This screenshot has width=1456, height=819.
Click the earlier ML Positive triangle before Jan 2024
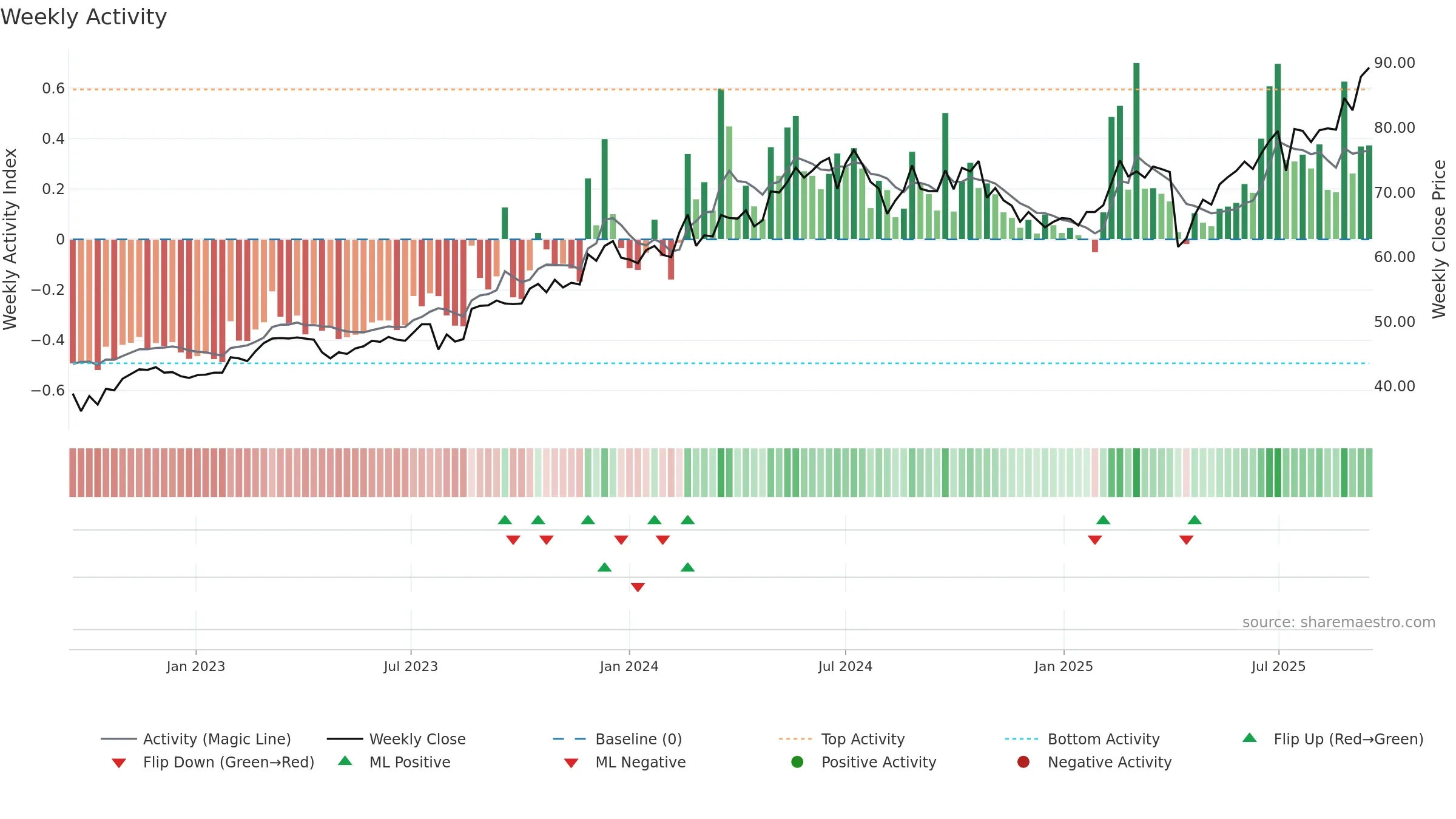pyautogui.click(x=605, y=567)
